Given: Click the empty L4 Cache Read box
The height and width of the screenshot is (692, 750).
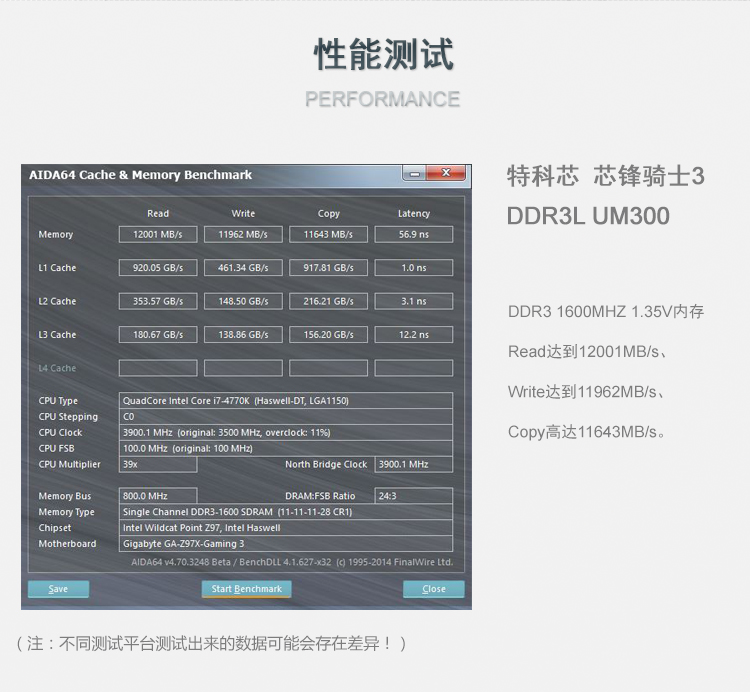Looking at the screenshot, I should click(x=158, y=368).
